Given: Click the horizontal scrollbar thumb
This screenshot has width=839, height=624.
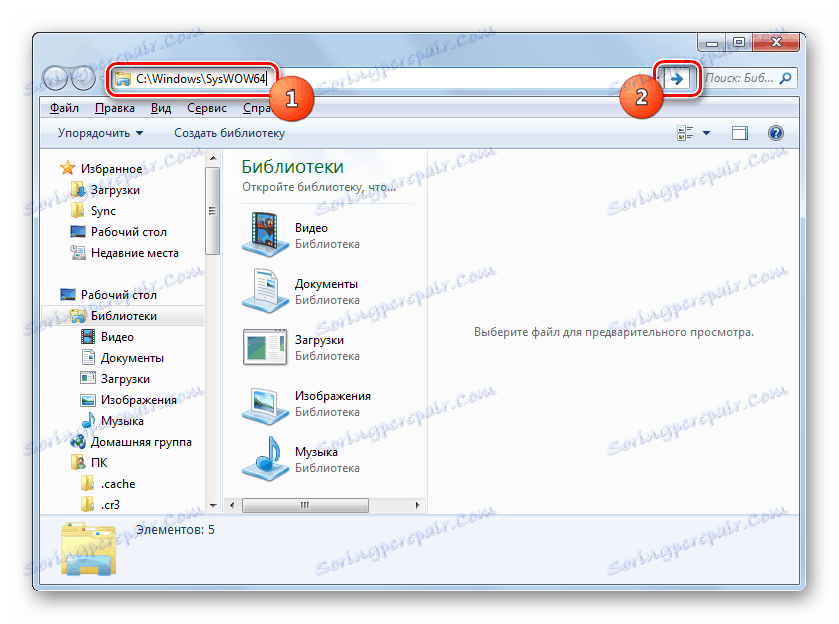Looking at the screenshot, I should pos(305,505).
